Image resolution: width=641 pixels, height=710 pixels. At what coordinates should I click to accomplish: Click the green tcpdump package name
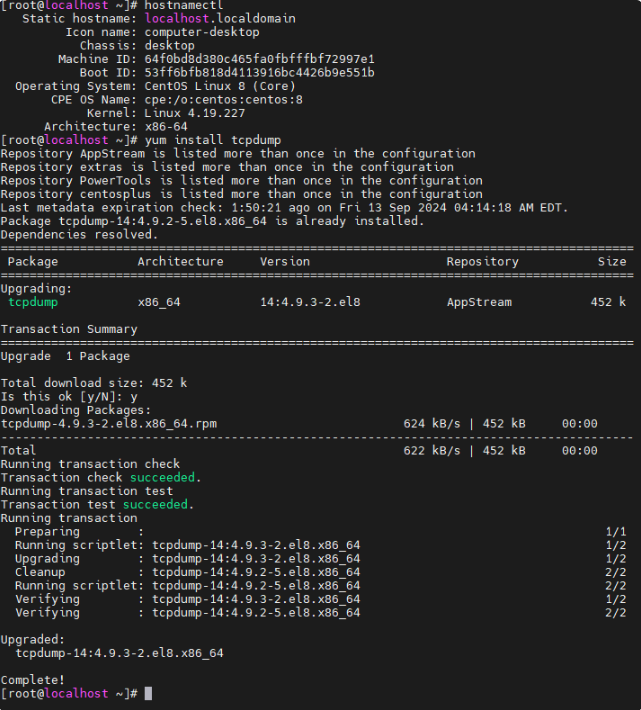[x=33, y=302]
